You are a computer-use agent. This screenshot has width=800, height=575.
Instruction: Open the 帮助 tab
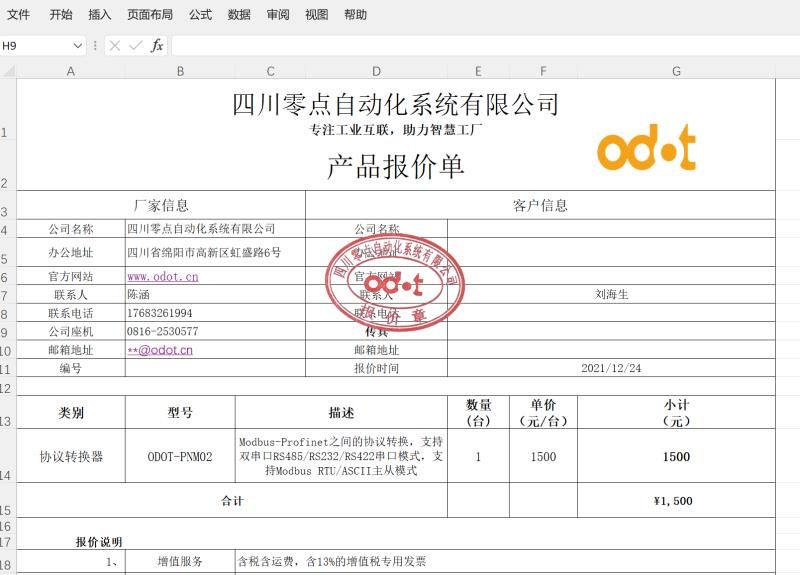point(356,15)
